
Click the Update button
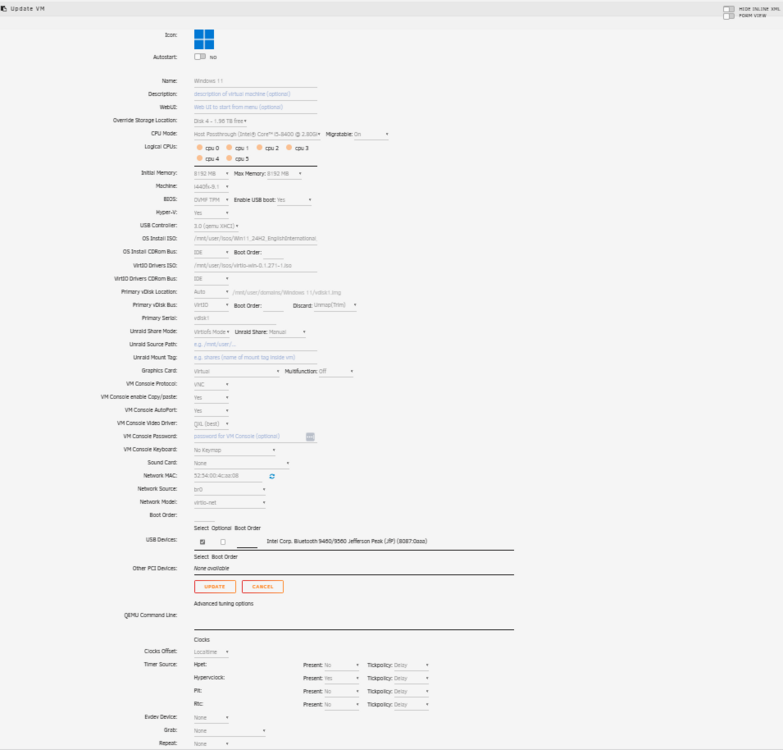click(x=215, y=587)
